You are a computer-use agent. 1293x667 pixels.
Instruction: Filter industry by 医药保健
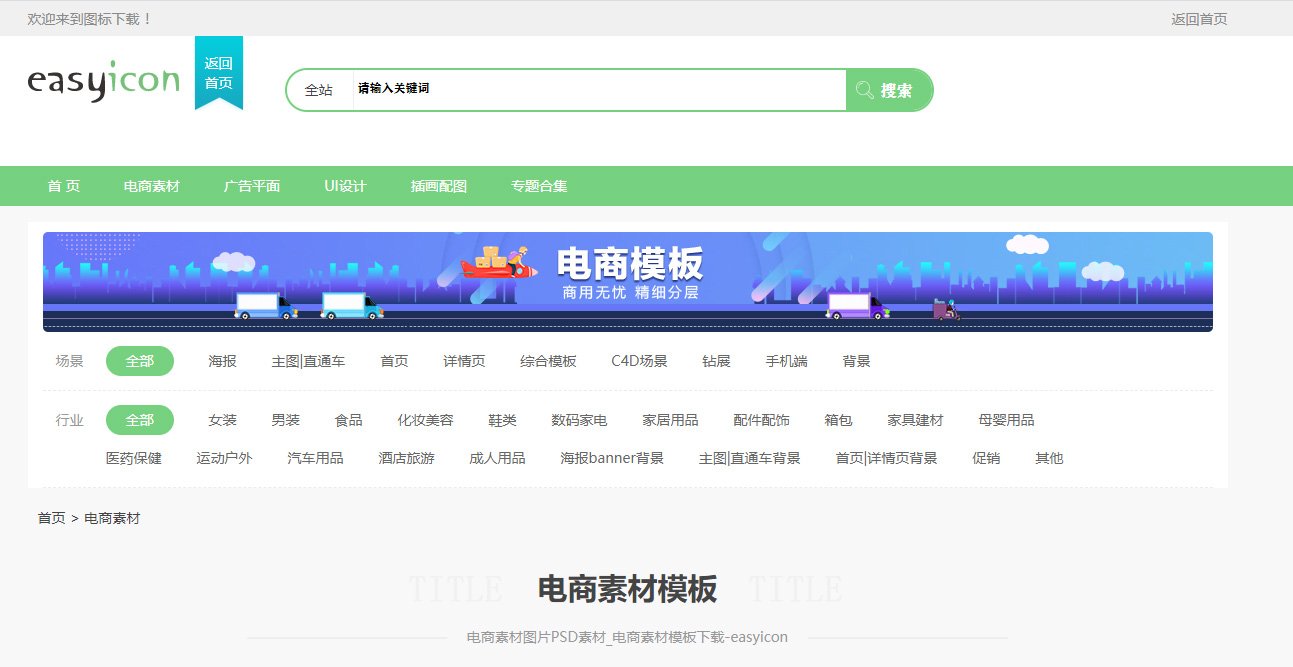click(134, 458)
